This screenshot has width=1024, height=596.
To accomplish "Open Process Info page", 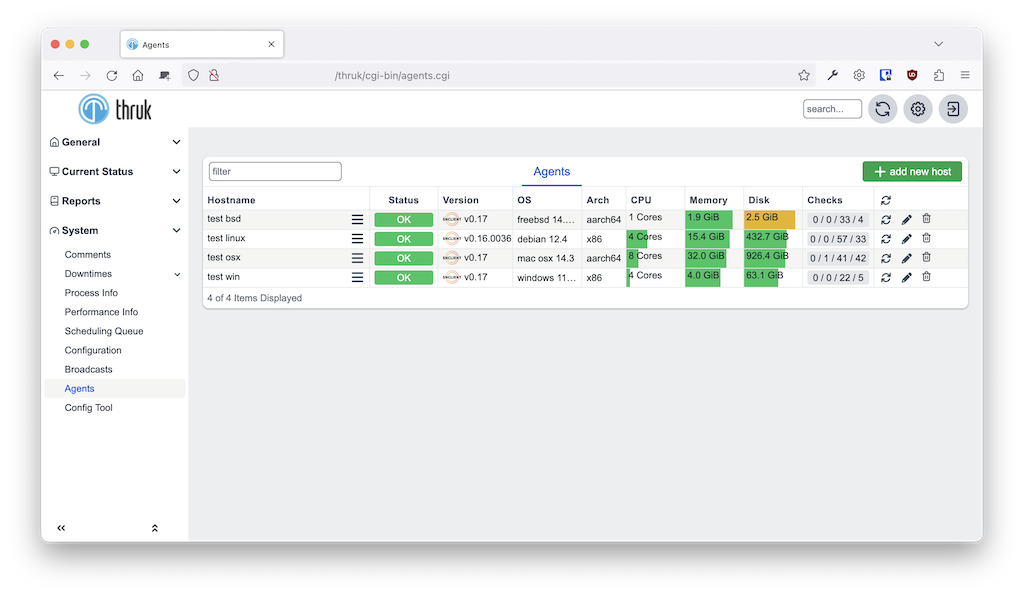I will (x=91, y=293).
